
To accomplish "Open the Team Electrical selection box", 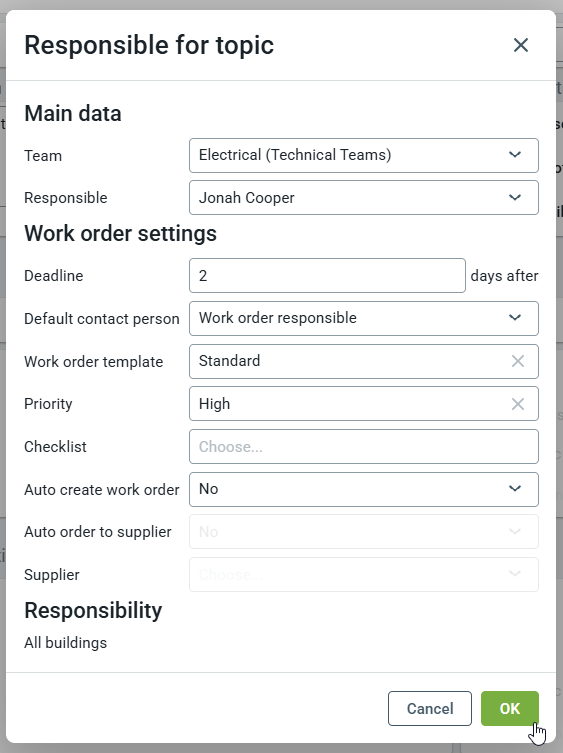I will 364,155.
